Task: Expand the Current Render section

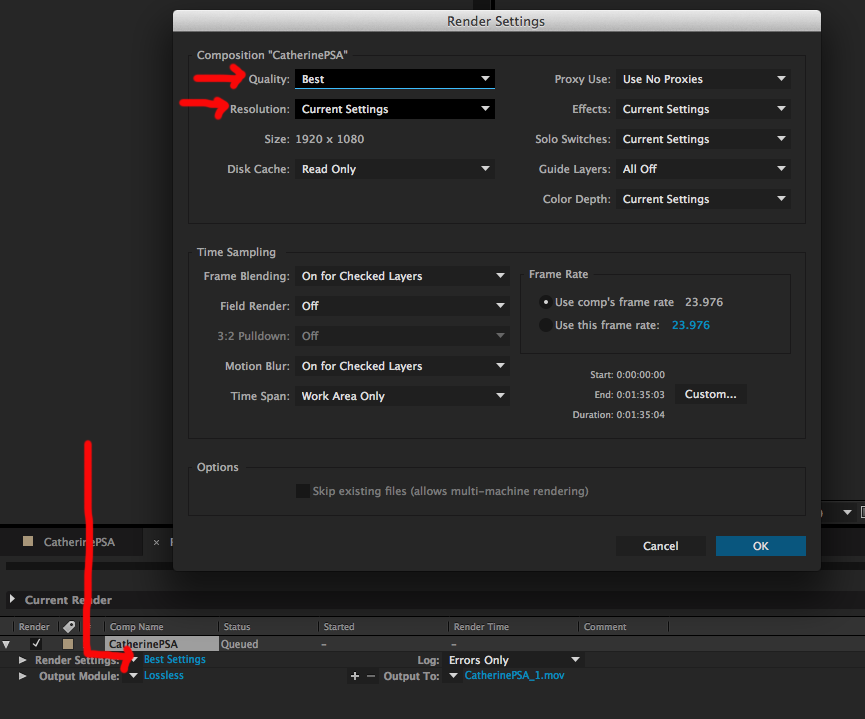Action: click(x=12, y=599)
